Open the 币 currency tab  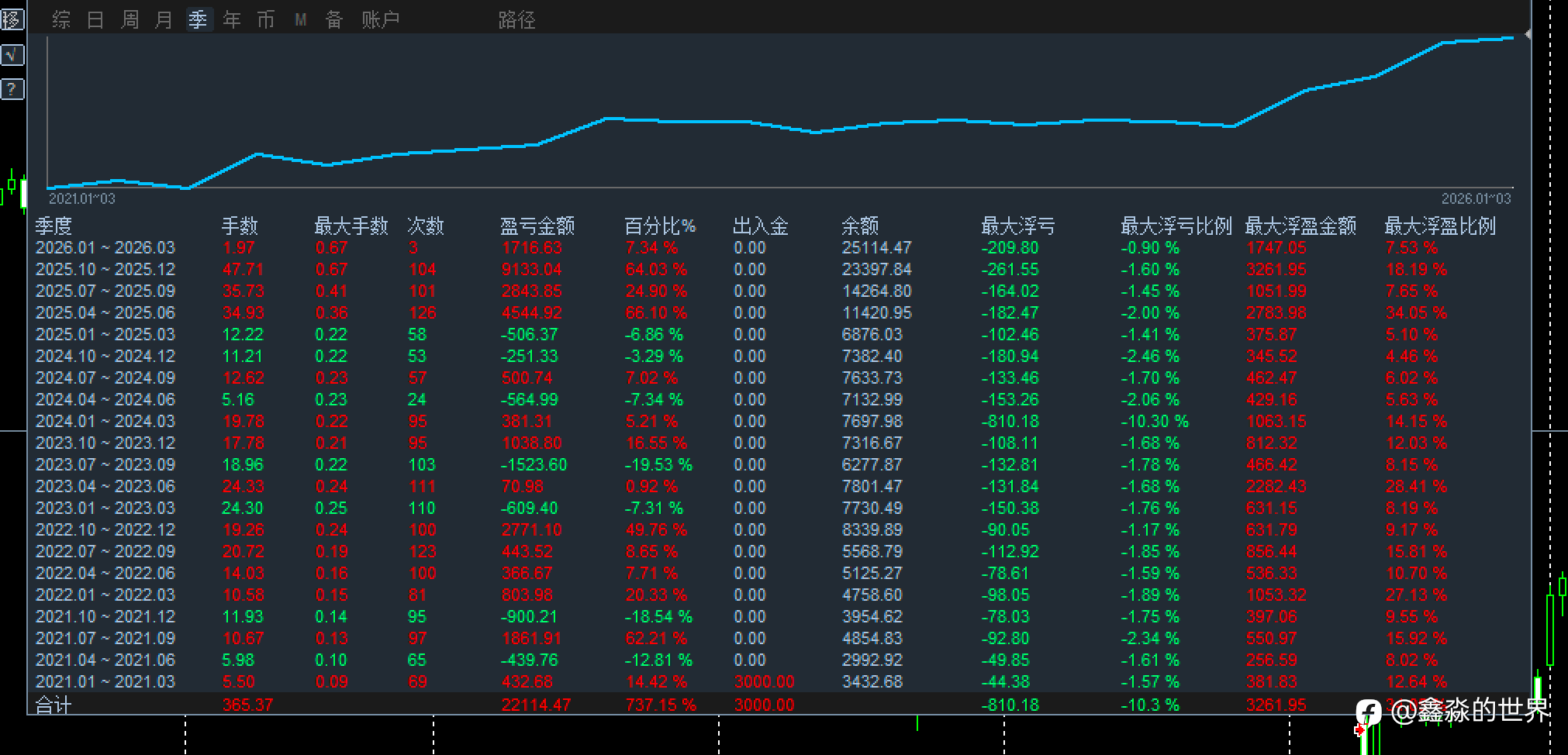tap(266, 20)
